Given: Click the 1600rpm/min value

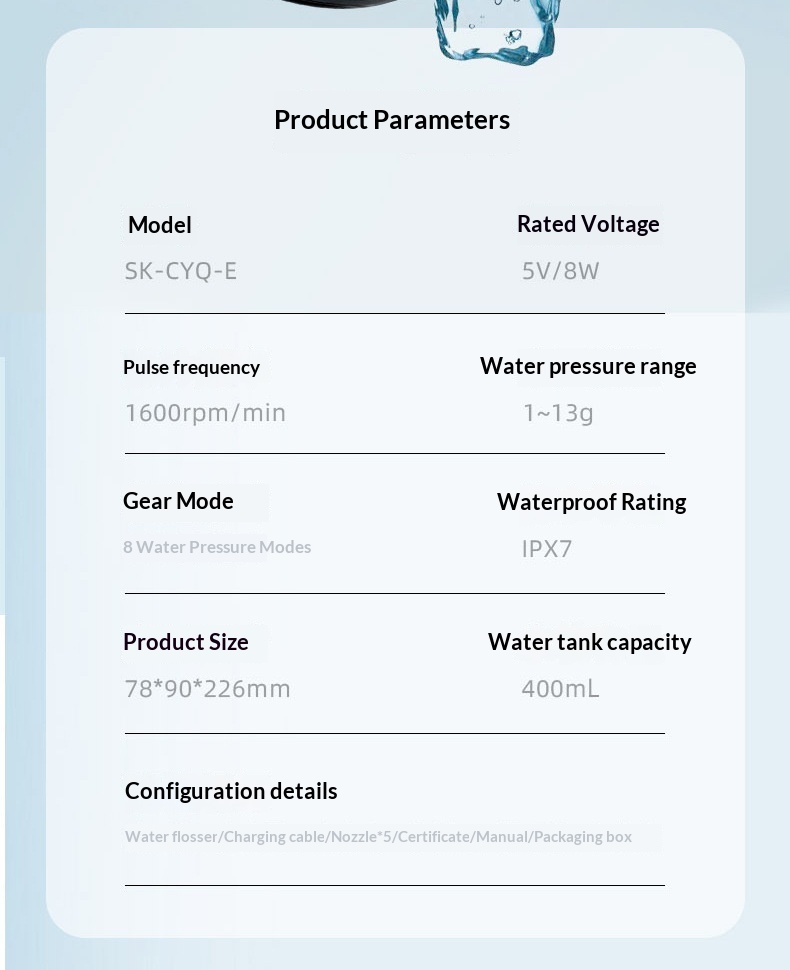Looking at the screenshot, I should click(x=205, y=412).
